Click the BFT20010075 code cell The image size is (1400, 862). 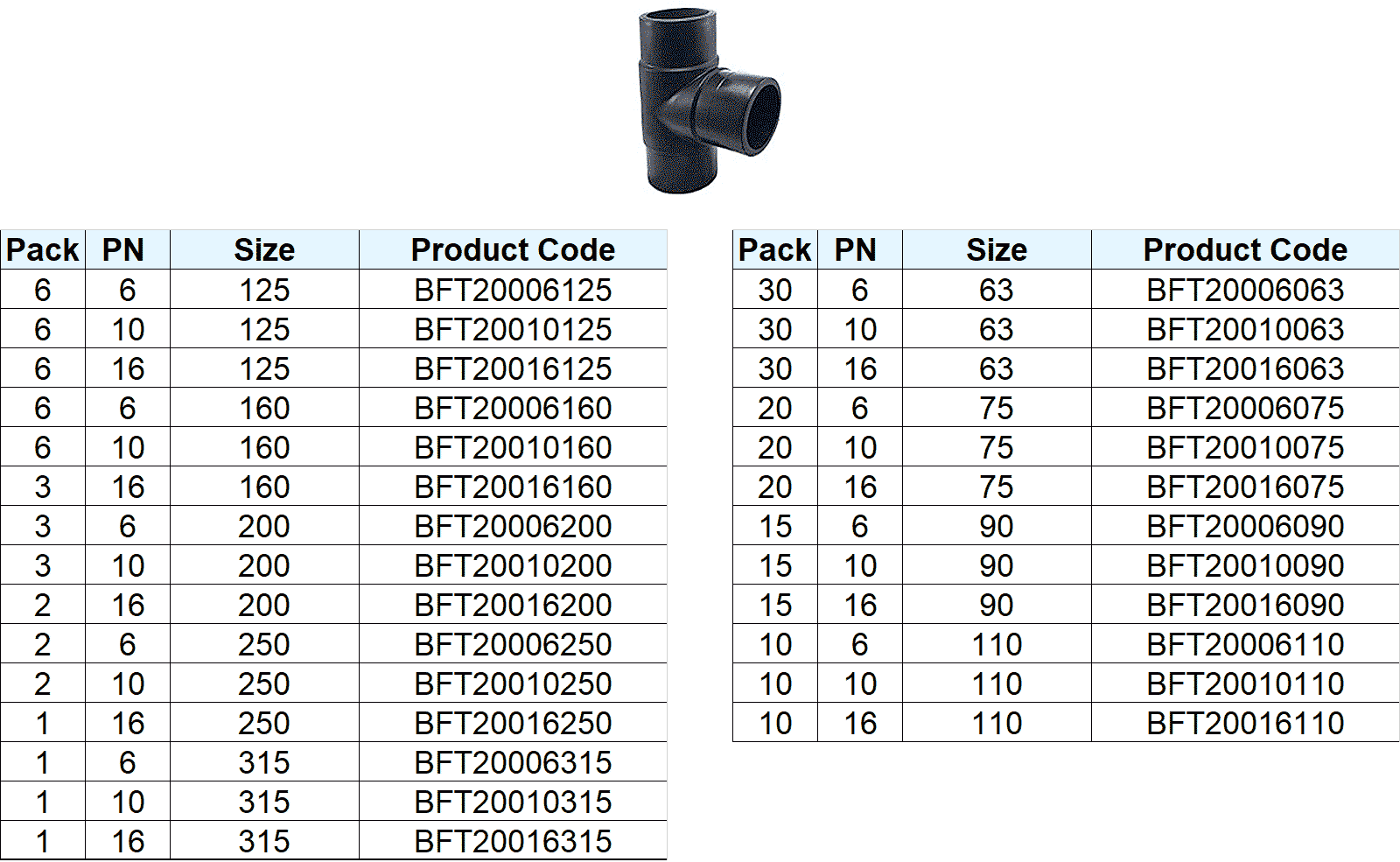pos(1245,447)
